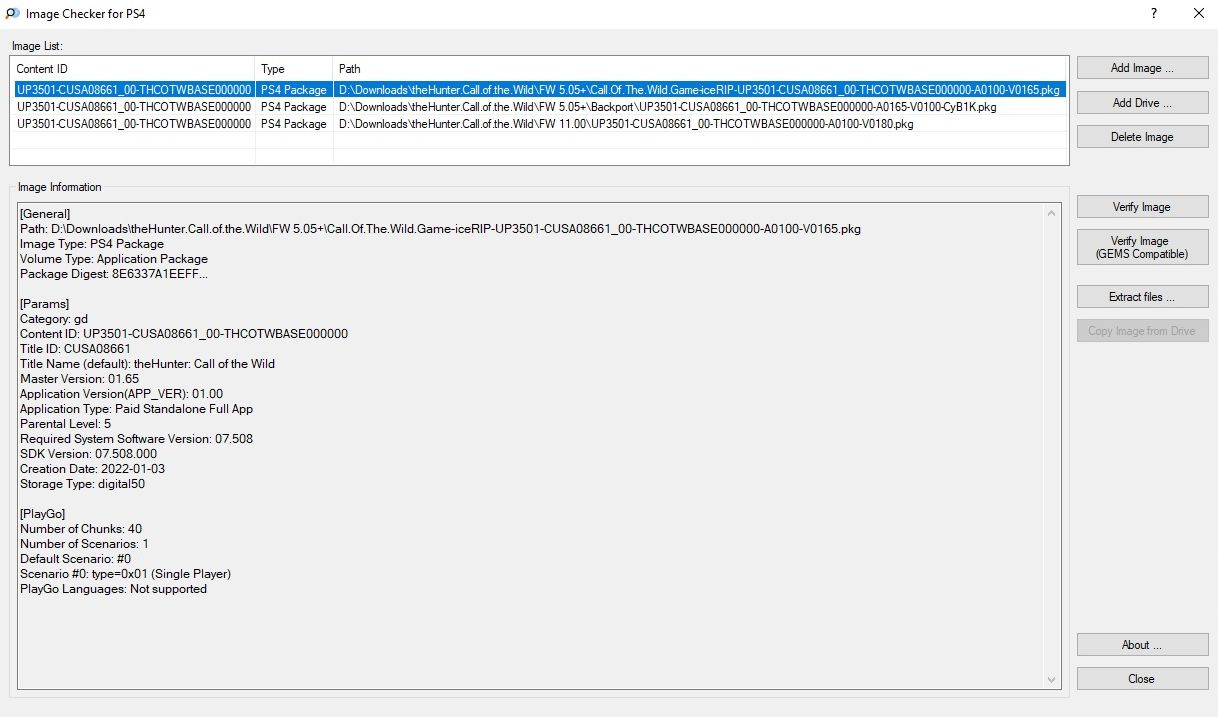Click Add Drive button

coord(1142,103)
